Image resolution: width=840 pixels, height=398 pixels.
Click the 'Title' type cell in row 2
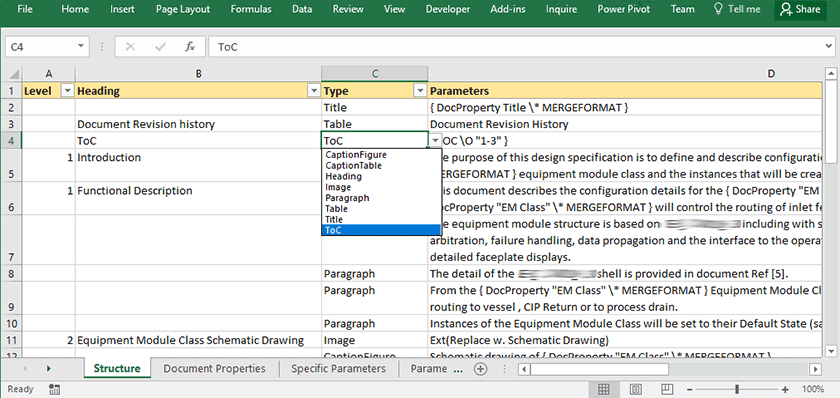(374, 108)
